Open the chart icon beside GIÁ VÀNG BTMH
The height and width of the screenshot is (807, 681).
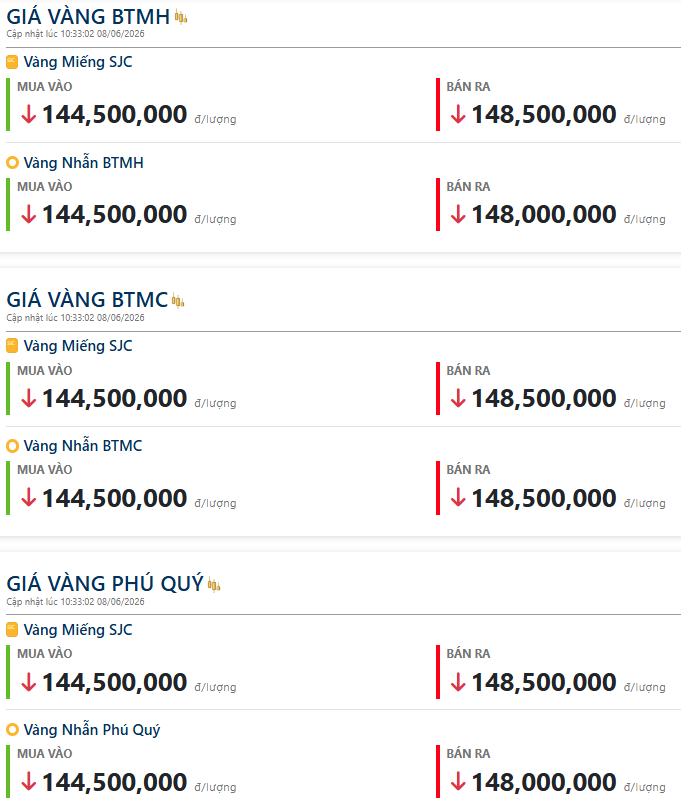[181, 17]
